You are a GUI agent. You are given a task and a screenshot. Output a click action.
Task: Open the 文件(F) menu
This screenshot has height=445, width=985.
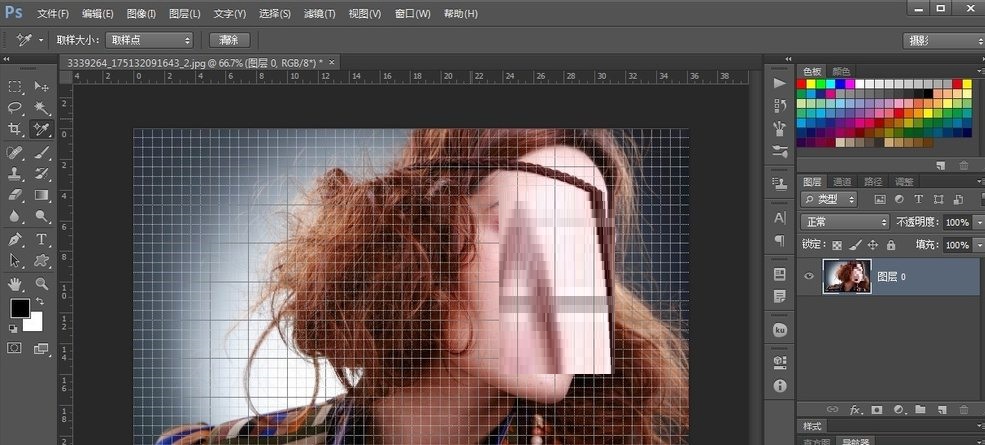pyautogui.click(x=53, y=13)
